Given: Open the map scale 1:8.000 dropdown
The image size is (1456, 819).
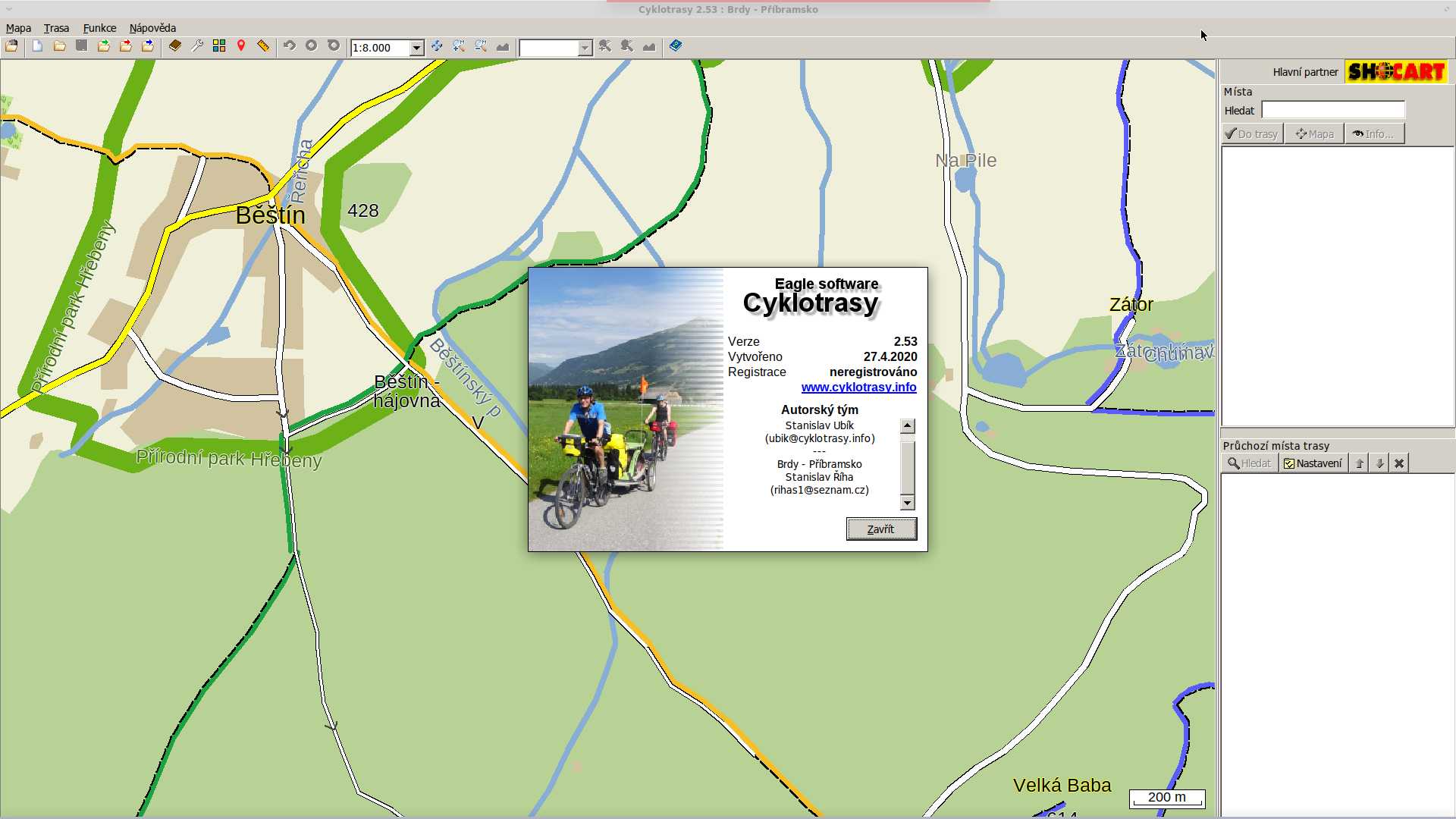Looking at the screenshot, I should coord(416,48).
